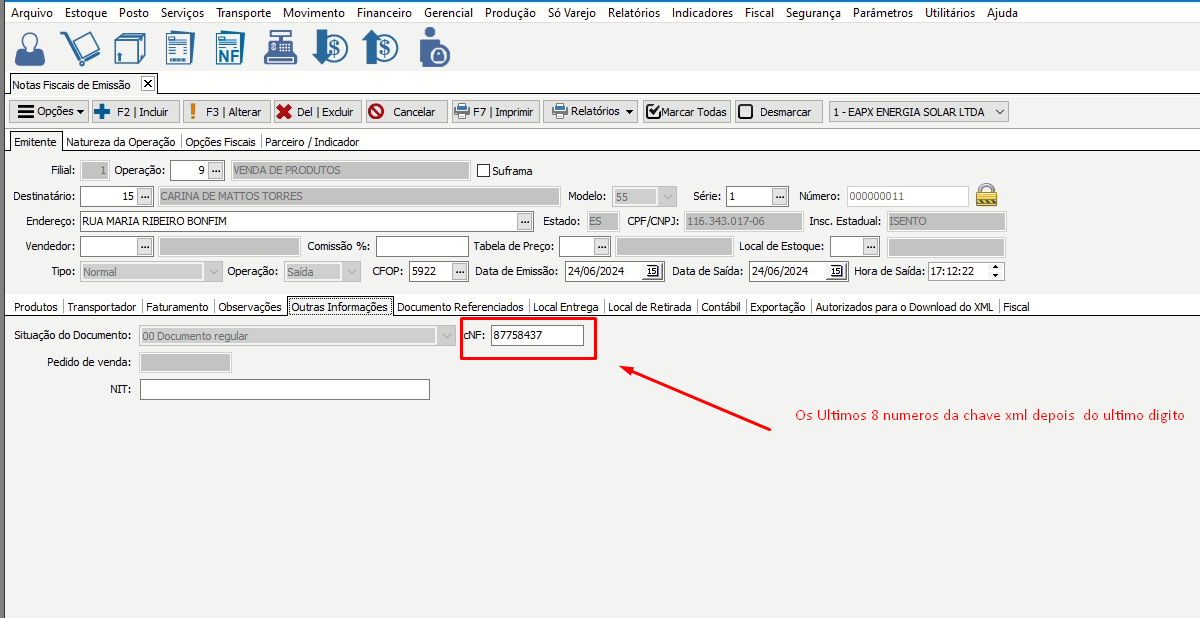Image resolution: width=1200 pixels, height=618 pixels.
Task: Open the money up-arrow icon
Action: coord(380,48)
